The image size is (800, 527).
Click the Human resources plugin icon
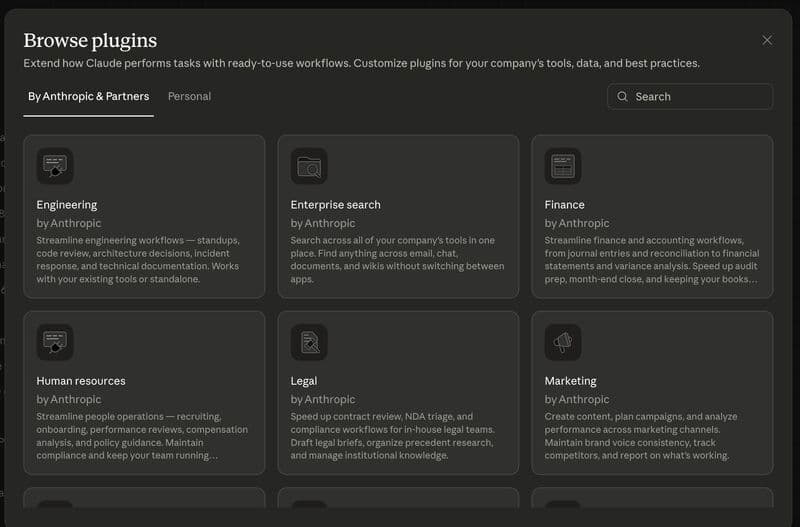point(55,342)
